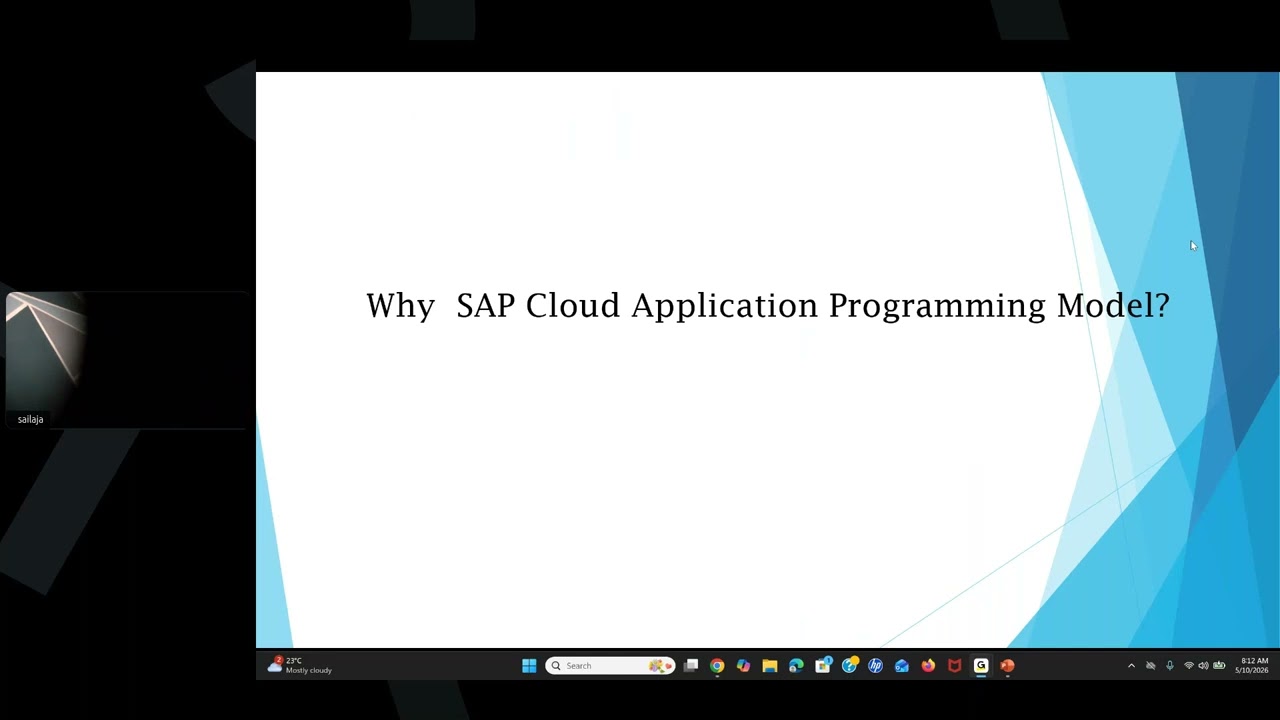Open Microsoft Copilot from the taskbar
Image resolution: width=1280 pixels, height=720 pixels.
[743, 666]
